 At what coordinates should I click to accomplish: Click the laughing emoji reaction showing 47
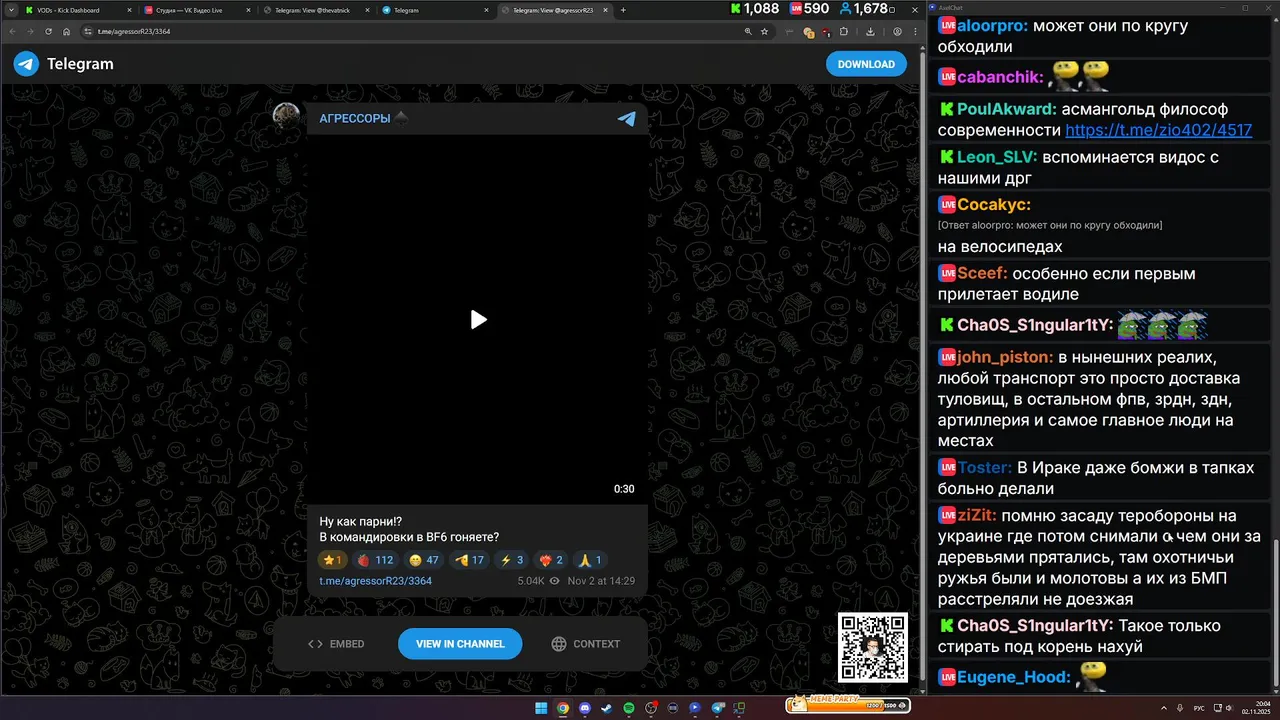click(424, 560)
